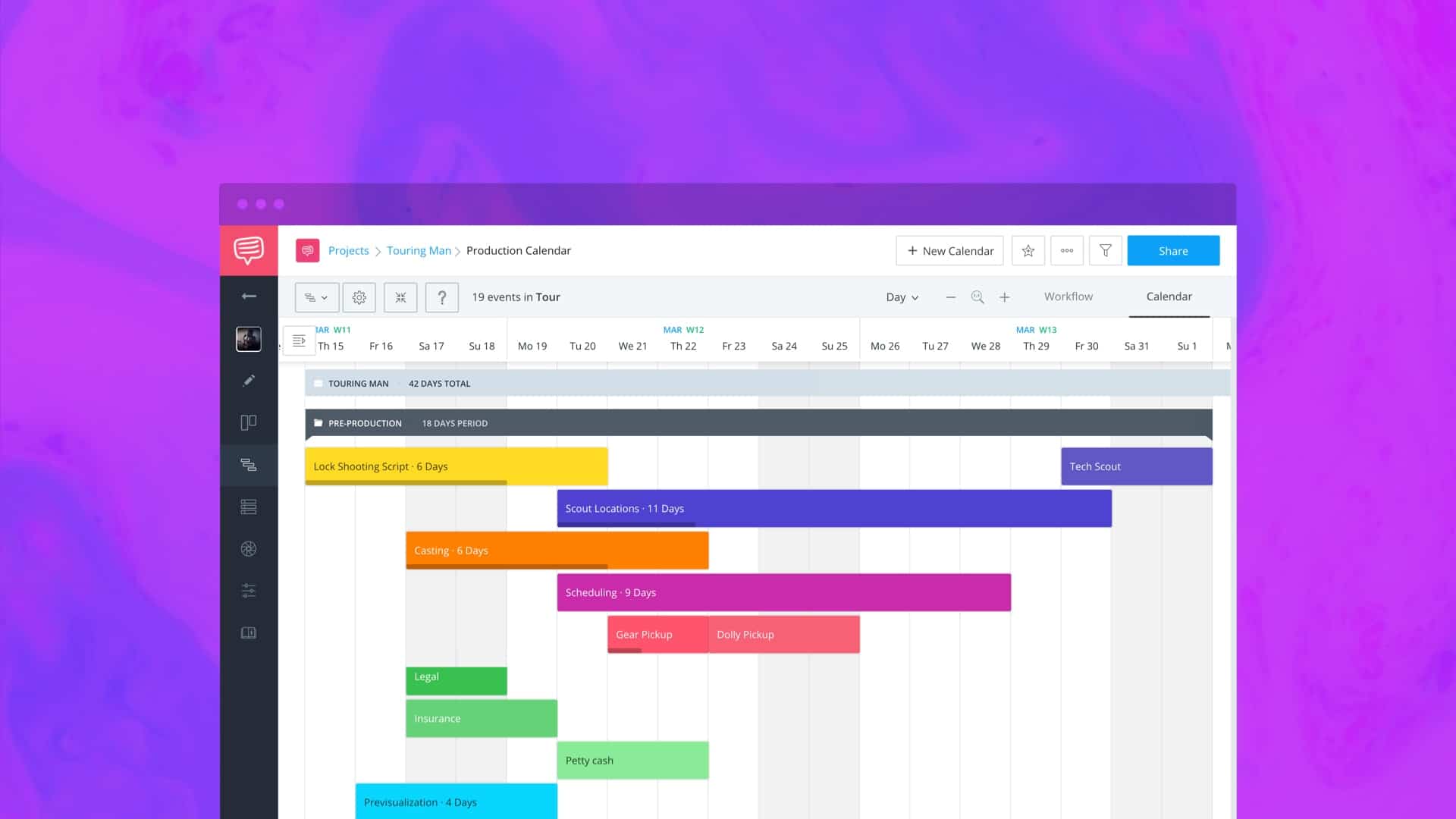Screen dimensions: 1456x819
Task: Click the zoom in plus icon
Action: tap(1005, 297)
